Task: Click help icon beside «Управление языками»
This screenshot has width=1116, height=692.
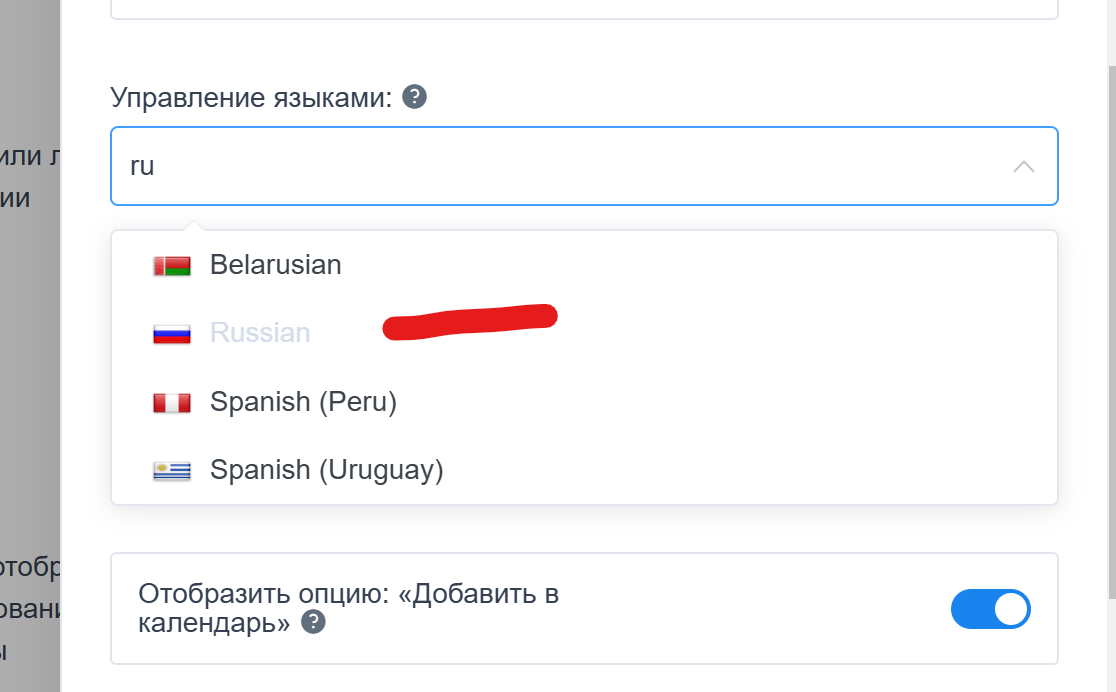Action: (x=414, y=98)
